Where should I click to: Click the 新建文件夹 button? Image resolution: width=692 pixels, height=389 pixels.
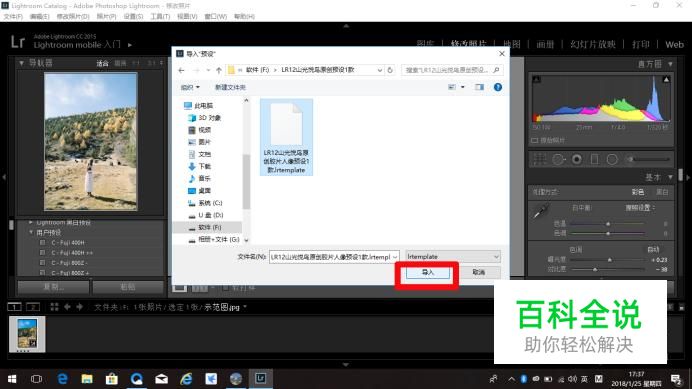(230, 87)
